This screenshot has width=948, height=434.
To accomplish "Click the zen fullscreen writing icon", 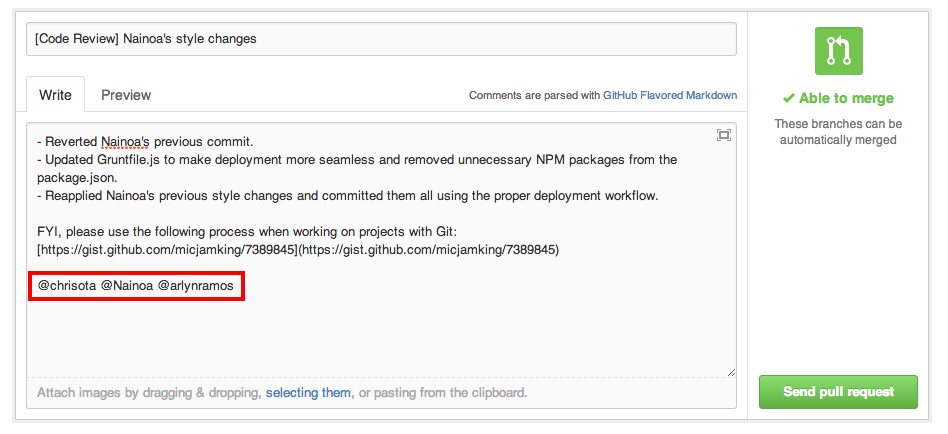I will click(x=723, y=135).
